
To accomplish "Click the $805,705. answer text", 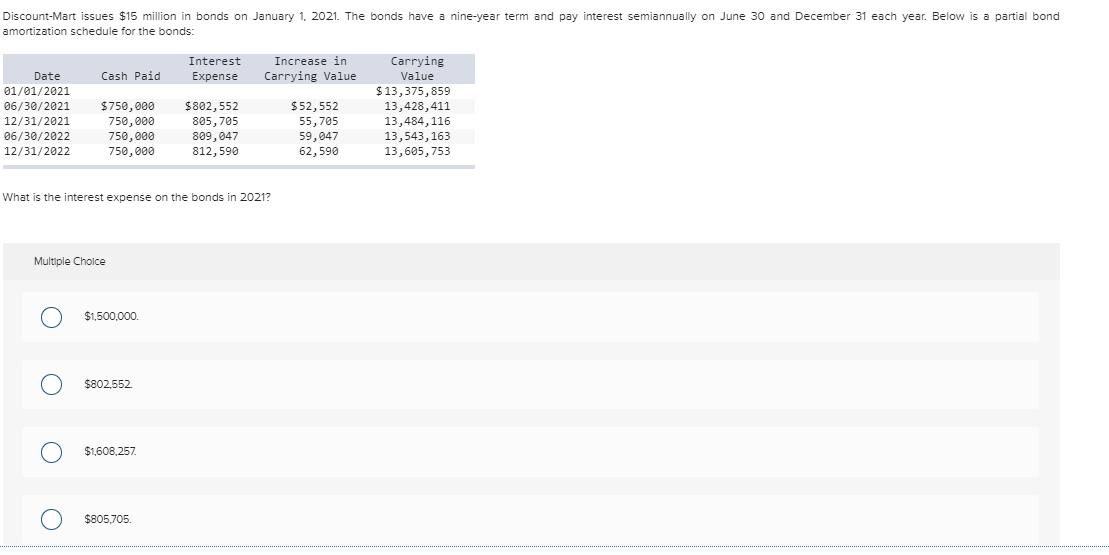I will [x=108, y=519].
